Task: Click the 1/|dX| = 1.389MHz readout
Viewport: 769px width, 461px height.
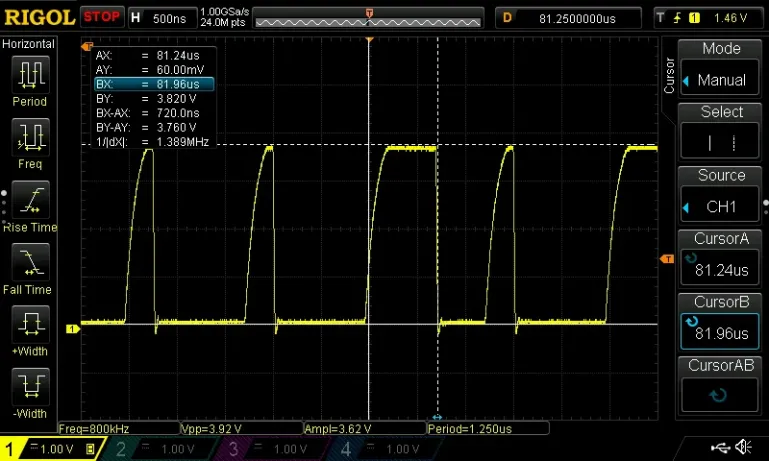Action: tap(154, 142)
